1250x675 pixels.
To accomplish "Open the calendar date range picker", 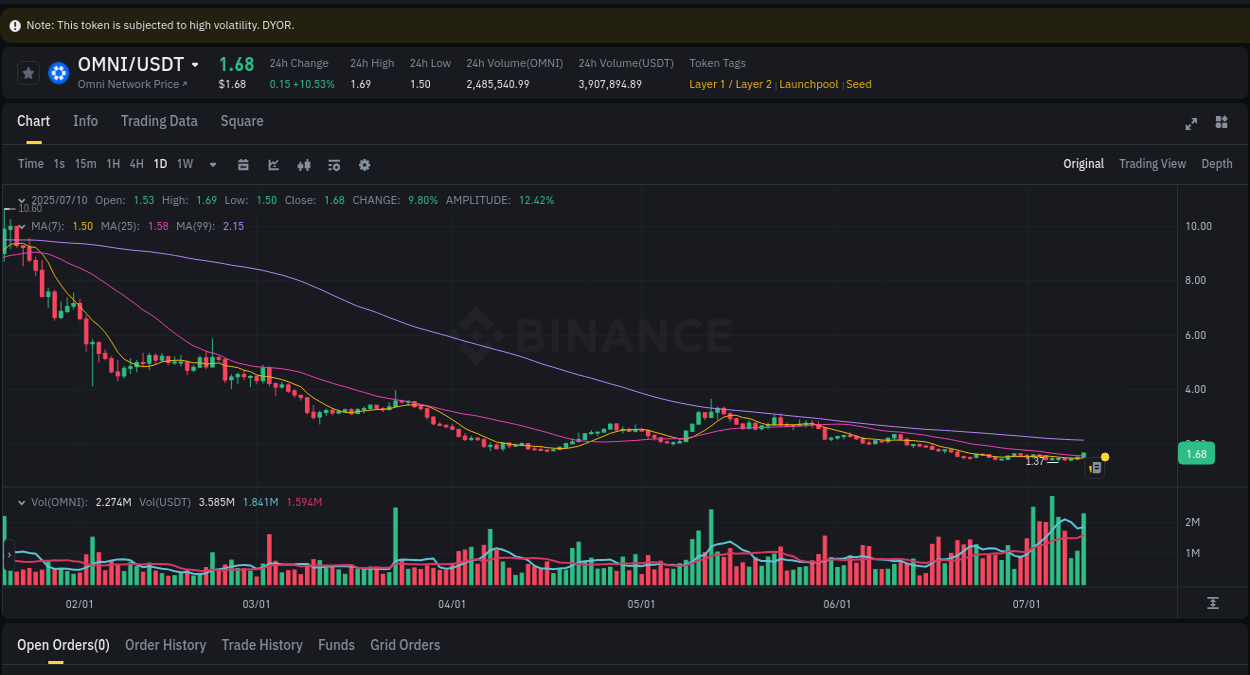I will [x=243, y=164].
